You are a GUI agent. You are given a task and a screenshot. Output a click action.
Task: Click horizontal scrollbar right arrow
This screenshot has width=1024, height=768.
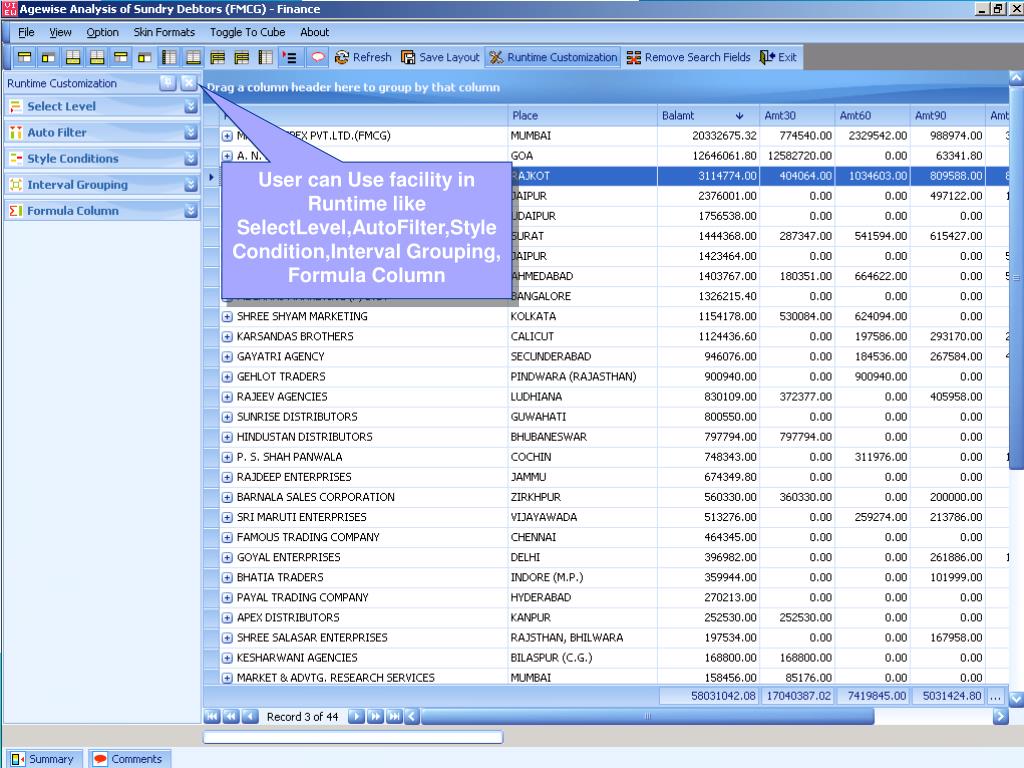1000,716
